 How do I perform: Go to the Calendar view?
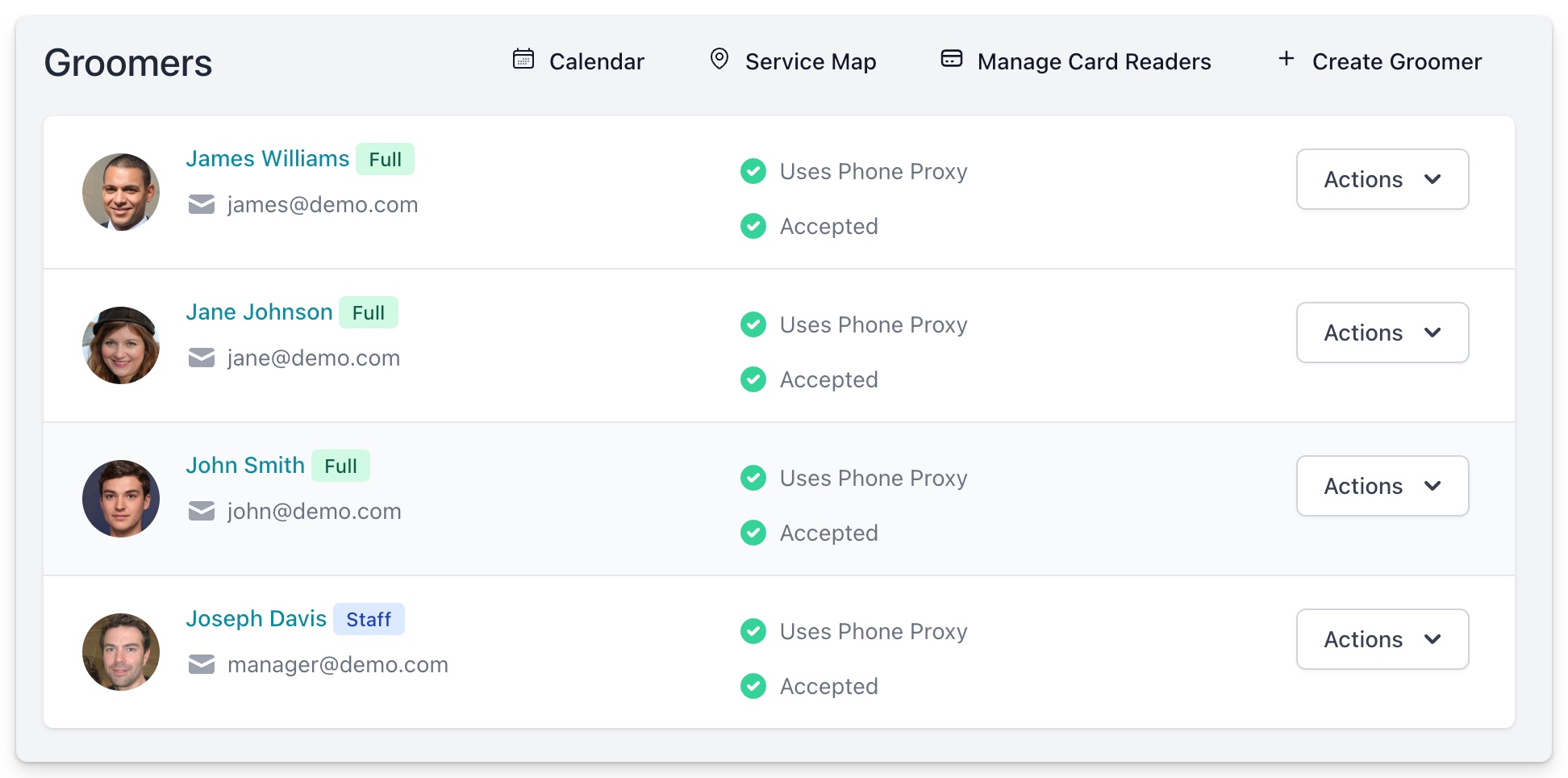click(596, 62)
